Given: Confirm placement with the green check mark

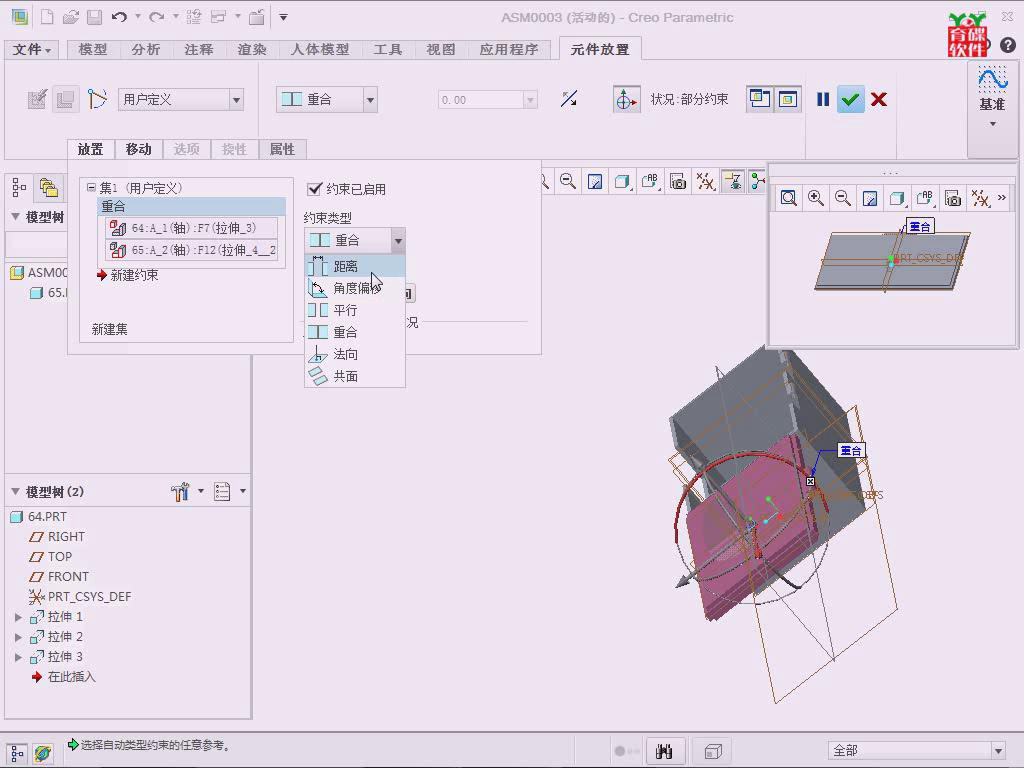Looking at the screenshot, I should [850, 99].
